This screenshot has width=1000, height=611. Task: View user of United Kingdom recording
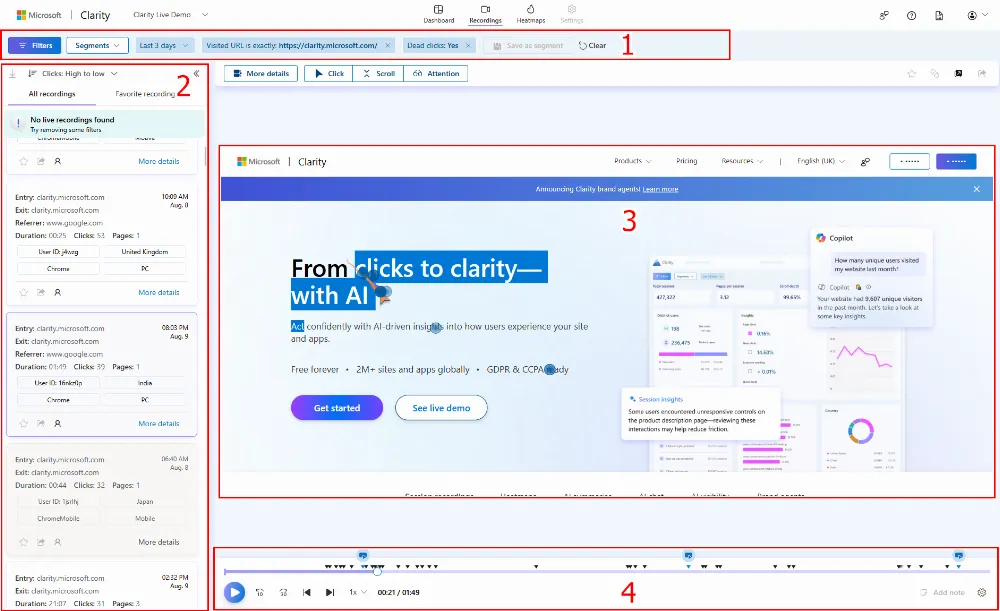57,292
